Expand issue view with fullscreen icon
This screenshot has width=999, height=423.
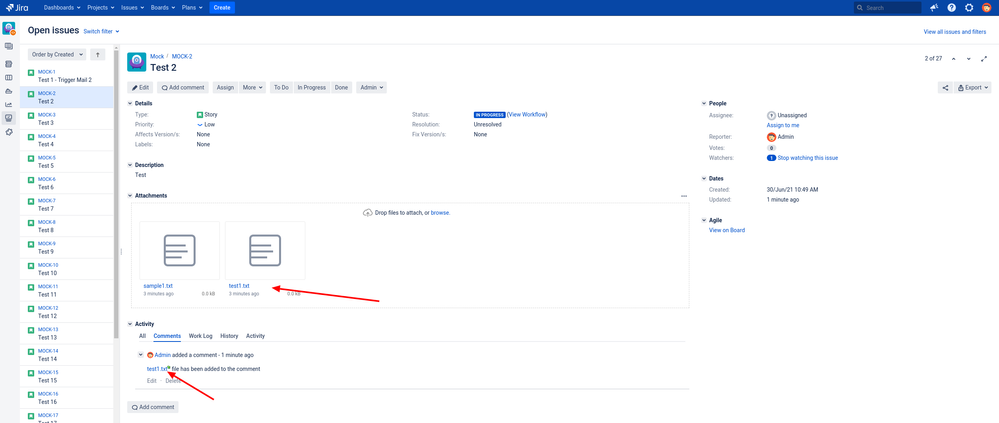(x=984, y=59)
